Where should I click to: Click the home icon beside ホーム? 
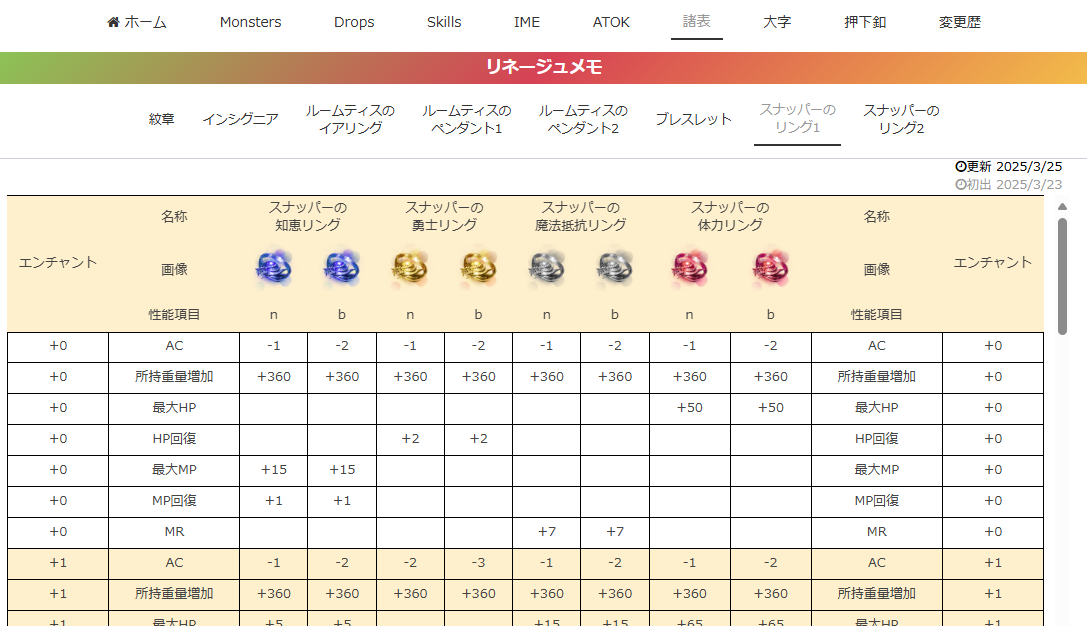click(x=113, y=22)
